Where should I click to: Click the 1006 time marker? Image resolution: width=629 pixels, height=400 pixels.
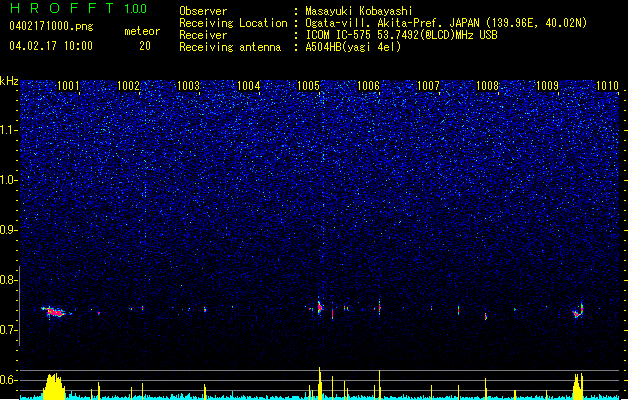point(368,86)
